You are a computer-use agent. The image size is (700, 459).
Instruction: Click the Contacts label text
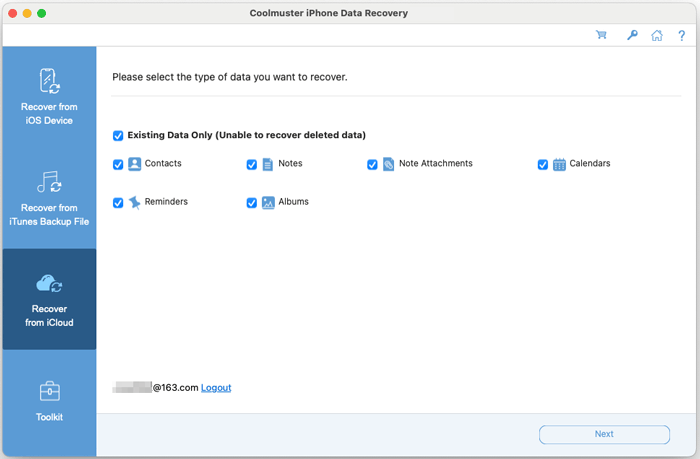click(x=163, y=163)
